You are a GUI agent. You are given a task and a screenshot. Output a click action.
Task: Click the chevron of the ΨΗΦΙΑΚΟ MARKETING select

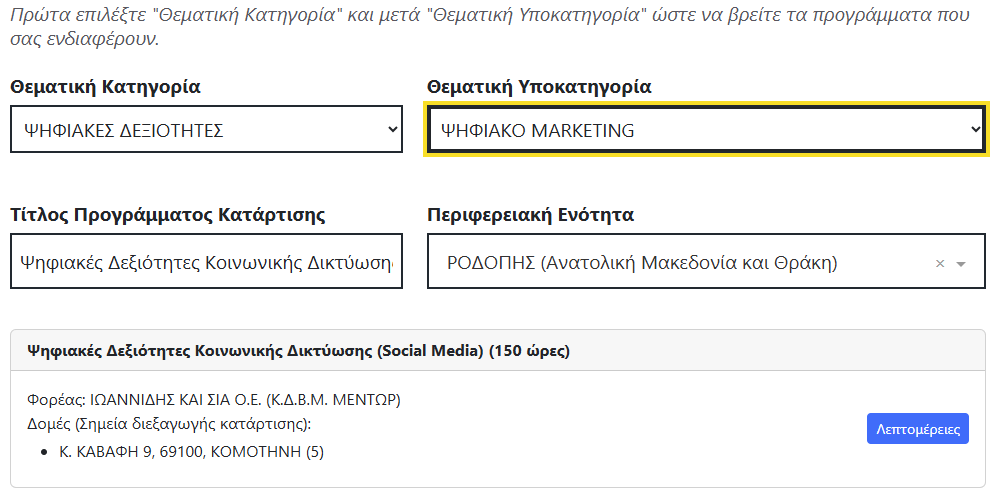pyautogui.click(x=976, y=130)
